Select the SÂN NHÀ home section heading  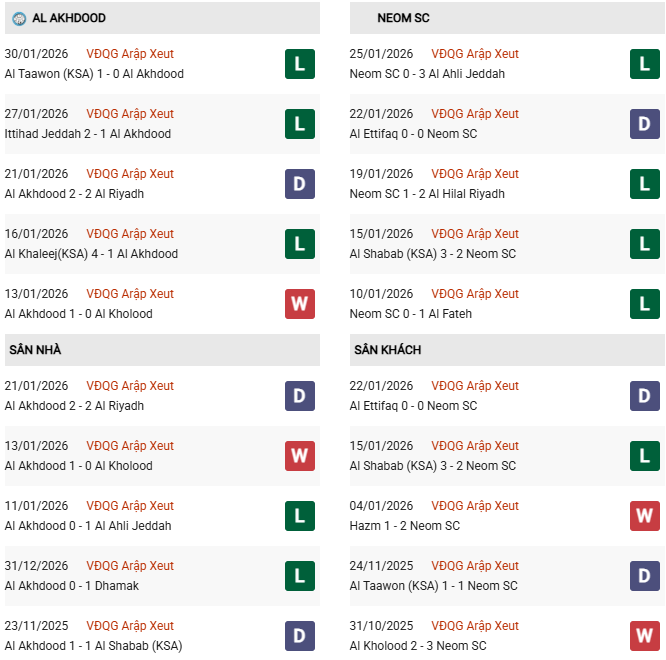tap(35, 350)
